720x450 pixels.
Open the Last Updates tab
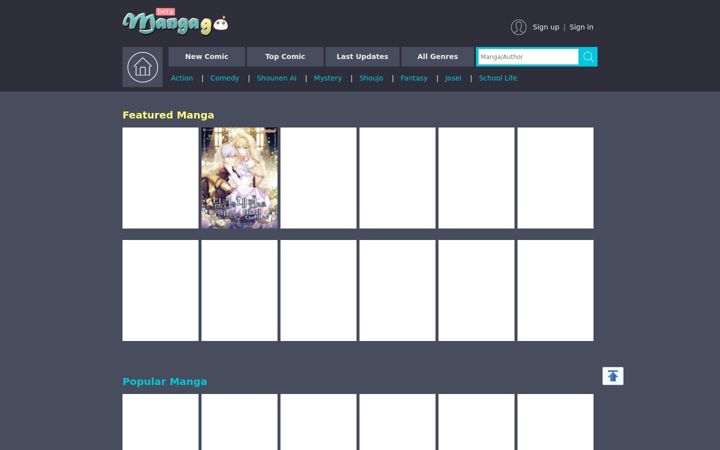tap(362, 56)
